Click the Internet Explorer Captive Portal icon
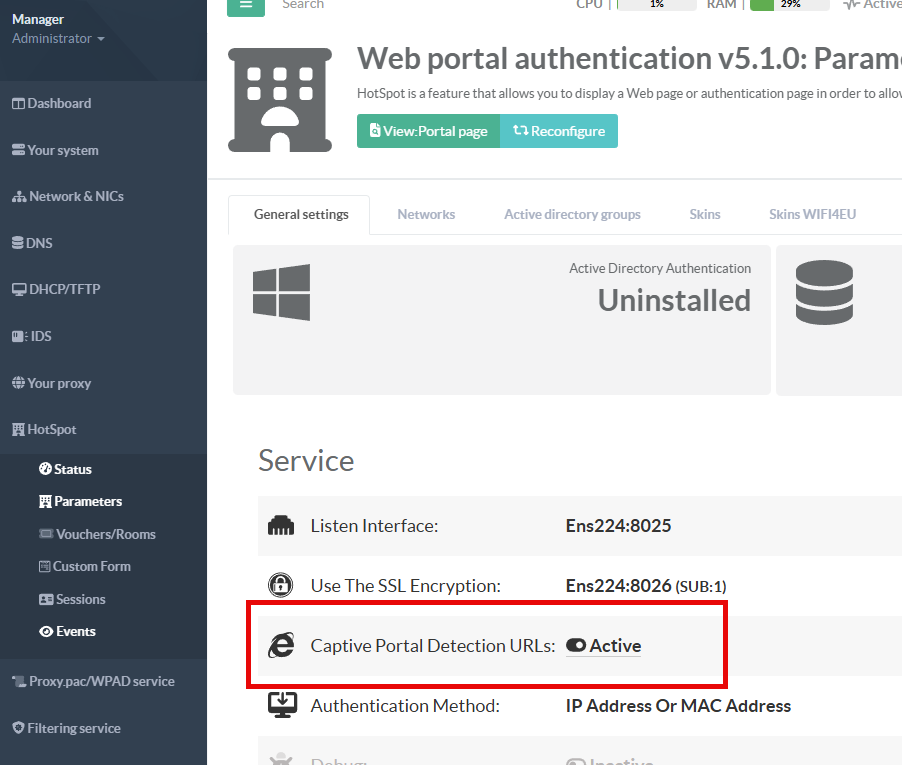Image resolution: width=902 pixels, height=765 pixels. (x=281, y=646)
